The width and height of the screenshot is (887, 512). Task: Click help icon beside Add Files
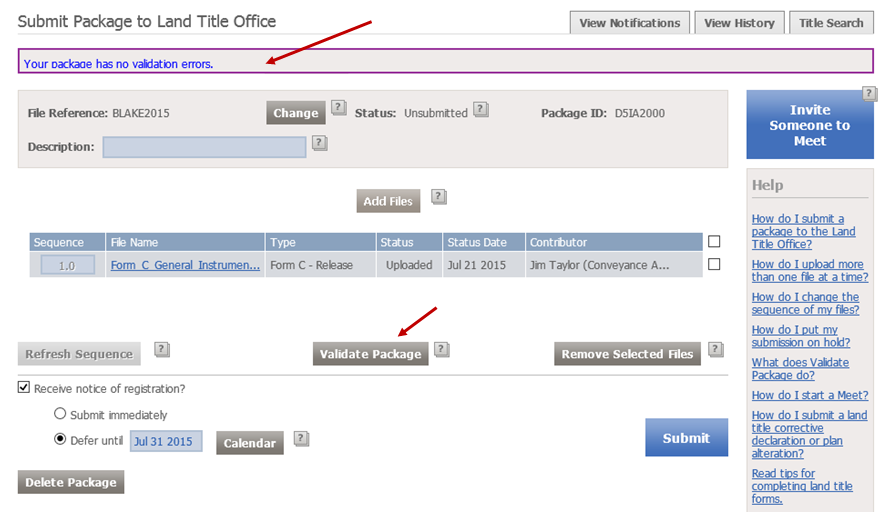438,197
